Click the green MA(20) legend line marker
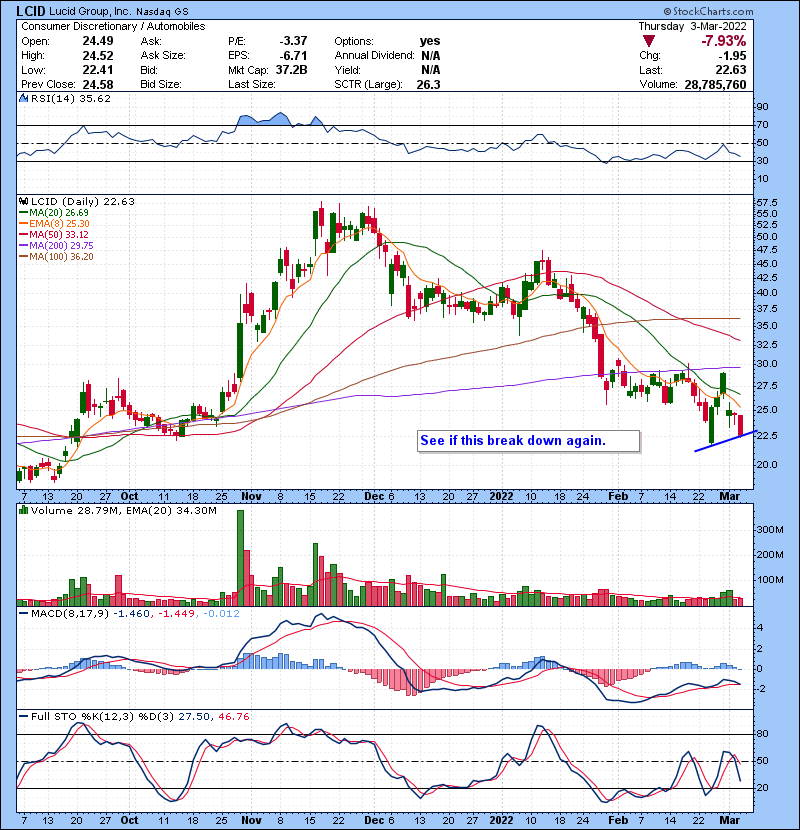 (x=24, y=213)
